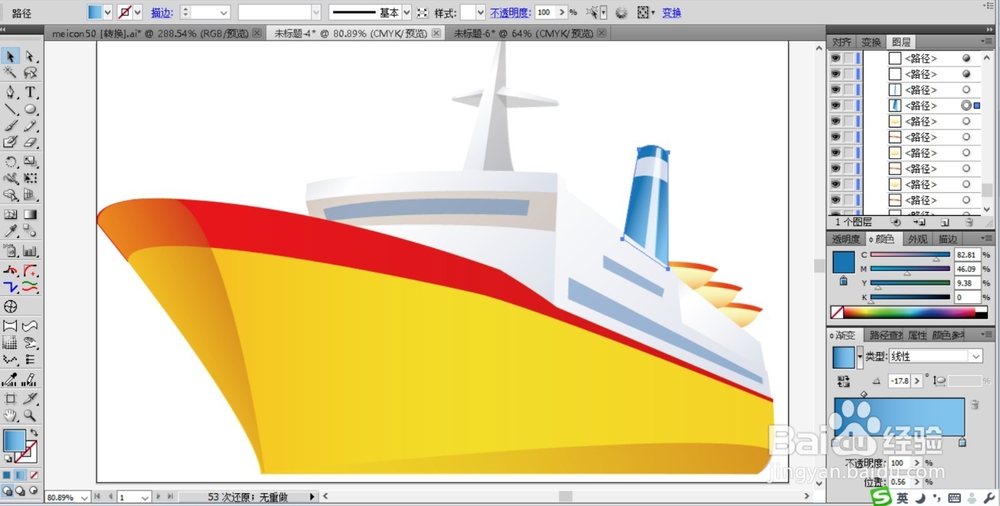The width and height of the screenshot is (1000, 506).
Task: Click Create New Layer icon in Layers panel
Action: pos(945,222)
